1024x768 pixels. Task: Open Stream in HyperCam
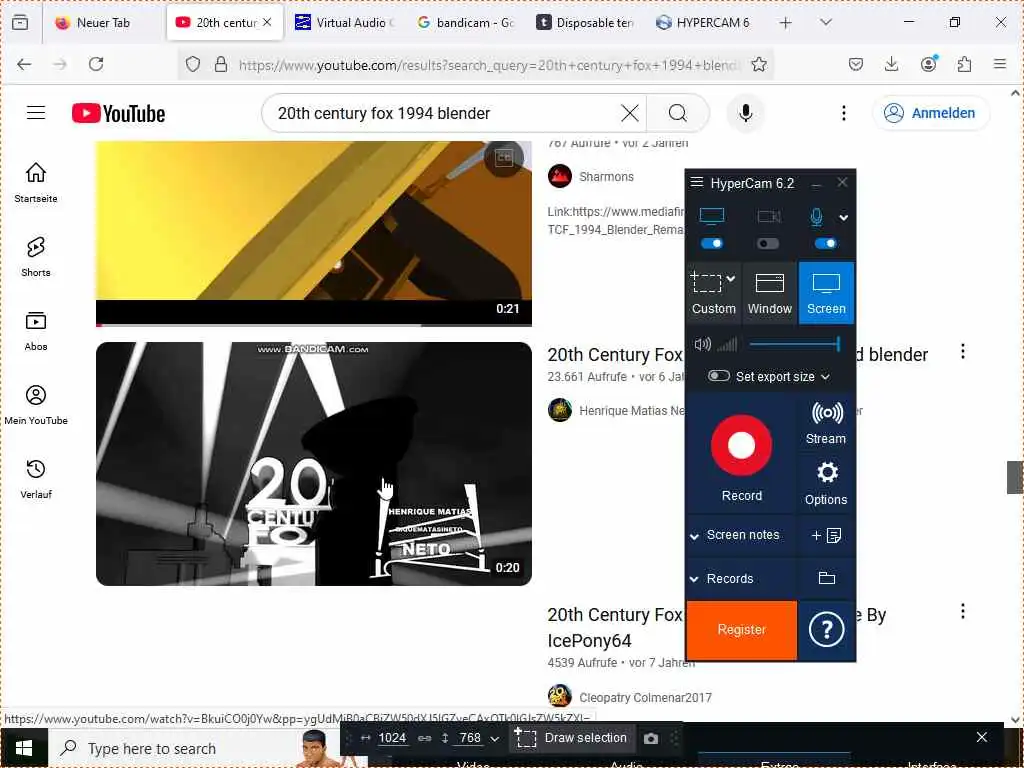pyautogui.click(x=825, y=423)
